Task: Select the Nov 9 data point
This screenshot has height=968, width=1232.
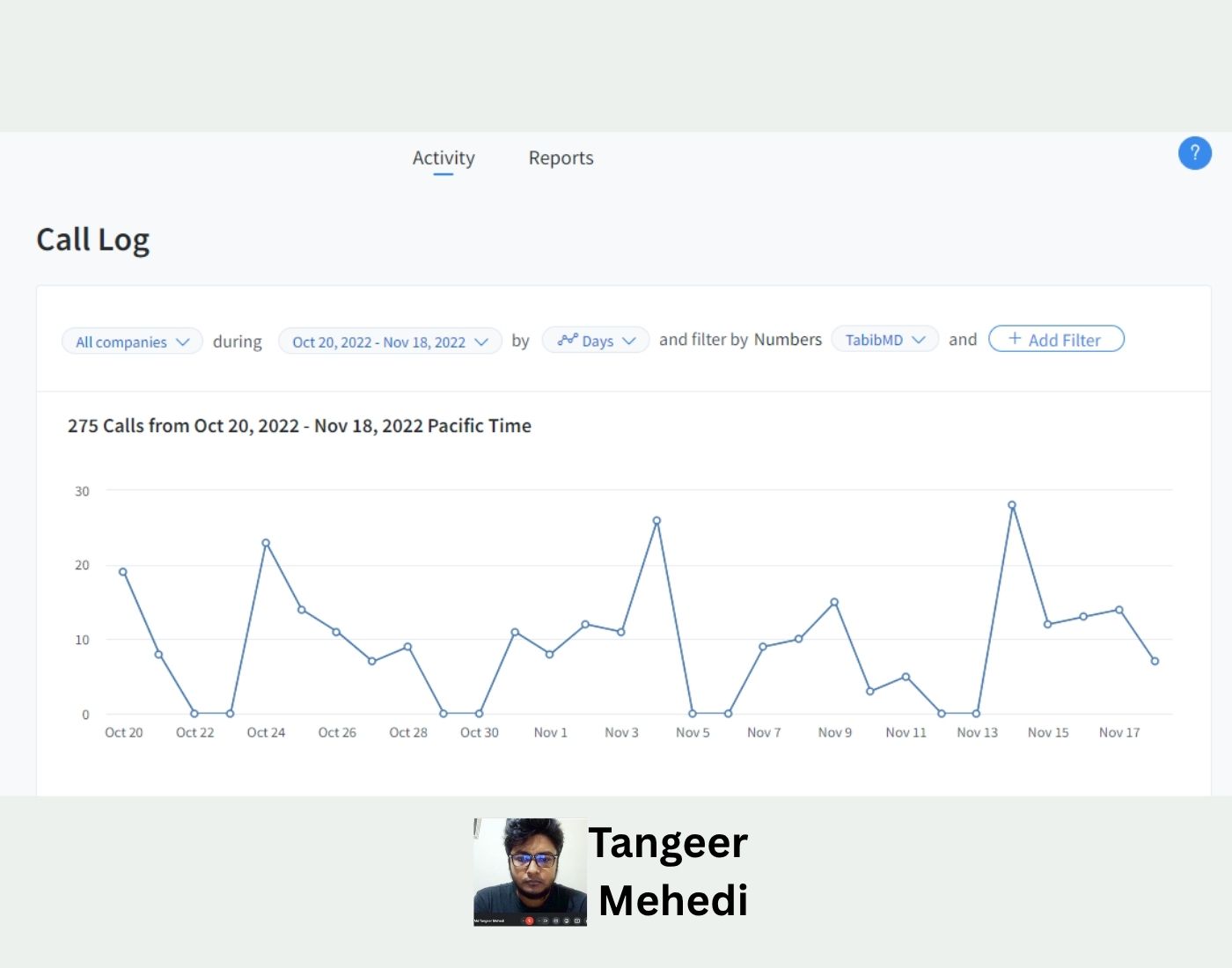Action: (834, 603)
